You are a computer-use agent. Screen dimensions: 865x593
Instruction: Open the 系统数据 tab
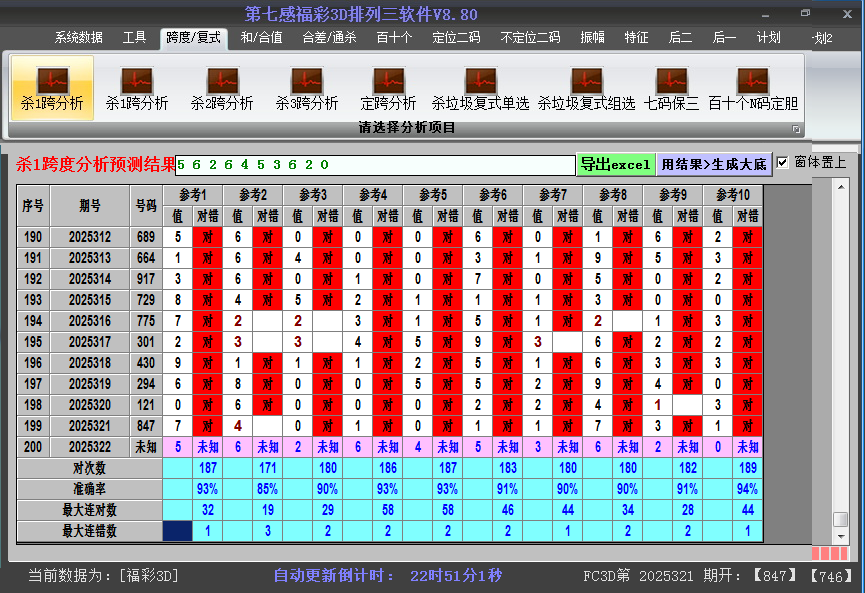pyautogui.click(x=78, y=38)
